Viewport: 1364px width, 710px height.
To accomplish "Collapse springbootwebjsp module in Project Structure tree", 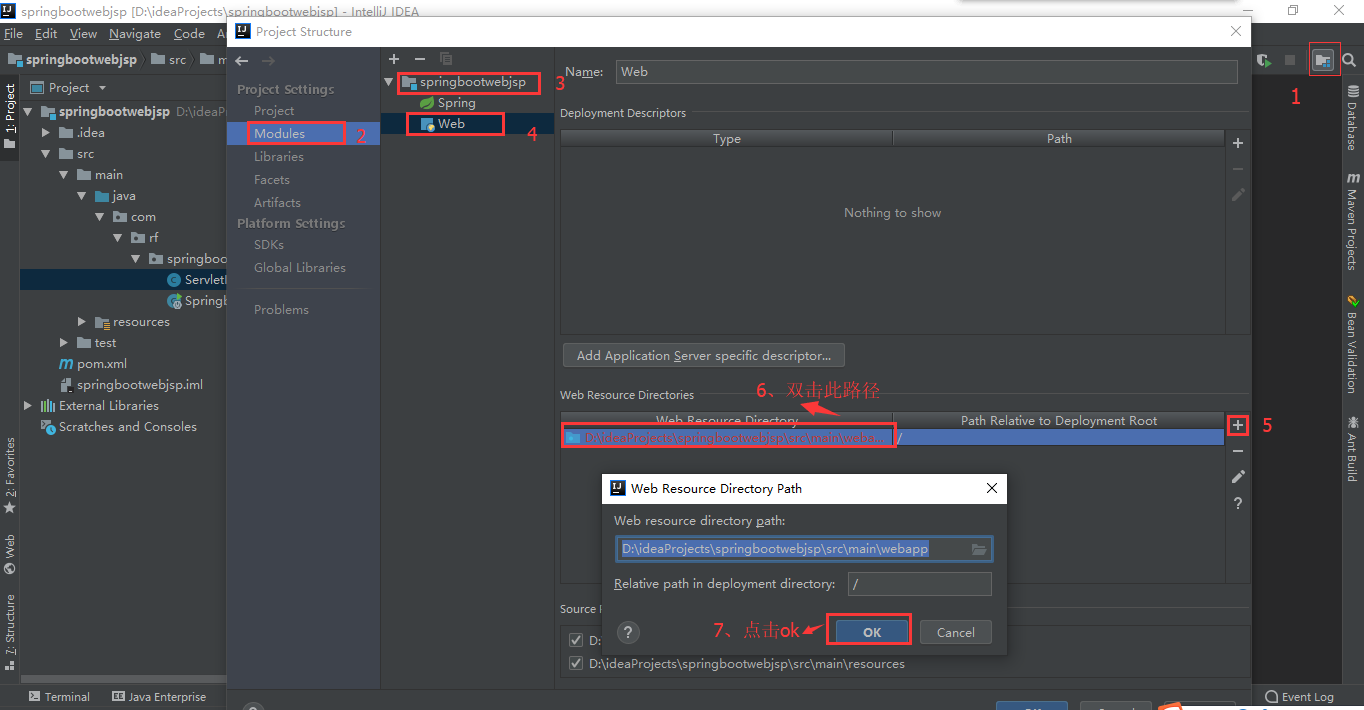I will coord(389,82).
